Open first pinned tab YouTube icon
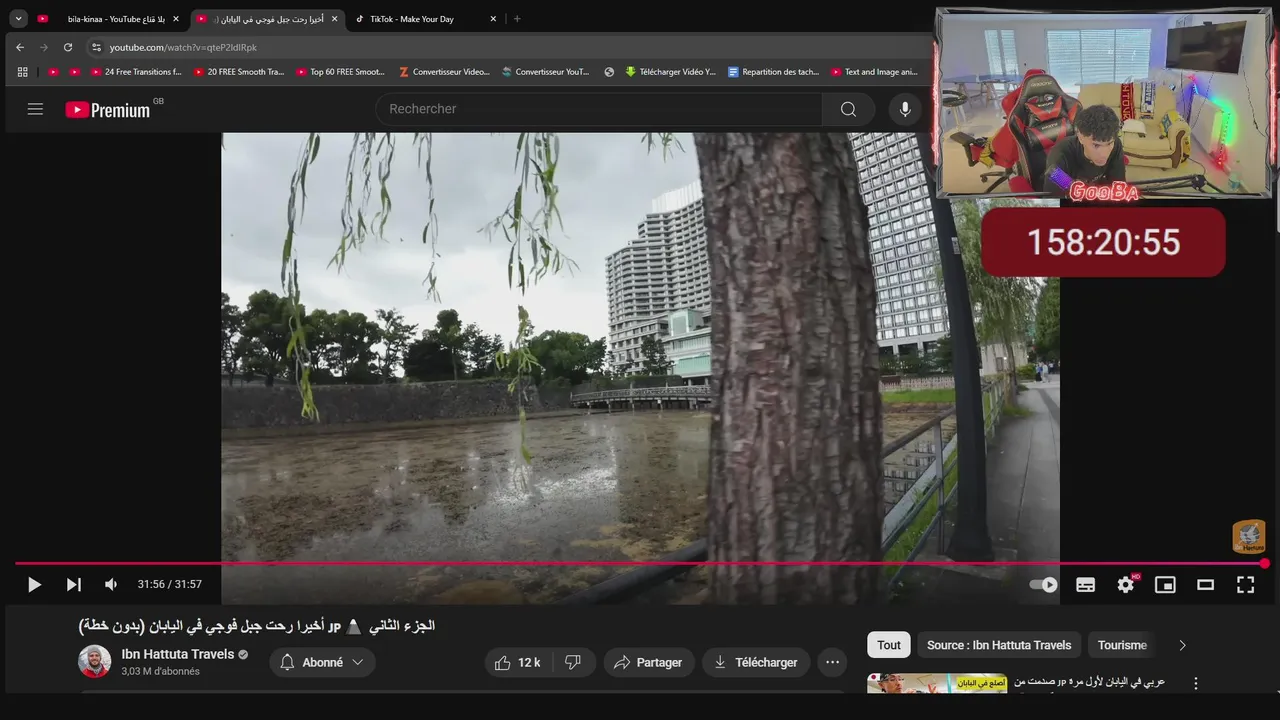1280x720 pixels. (43, 19)
